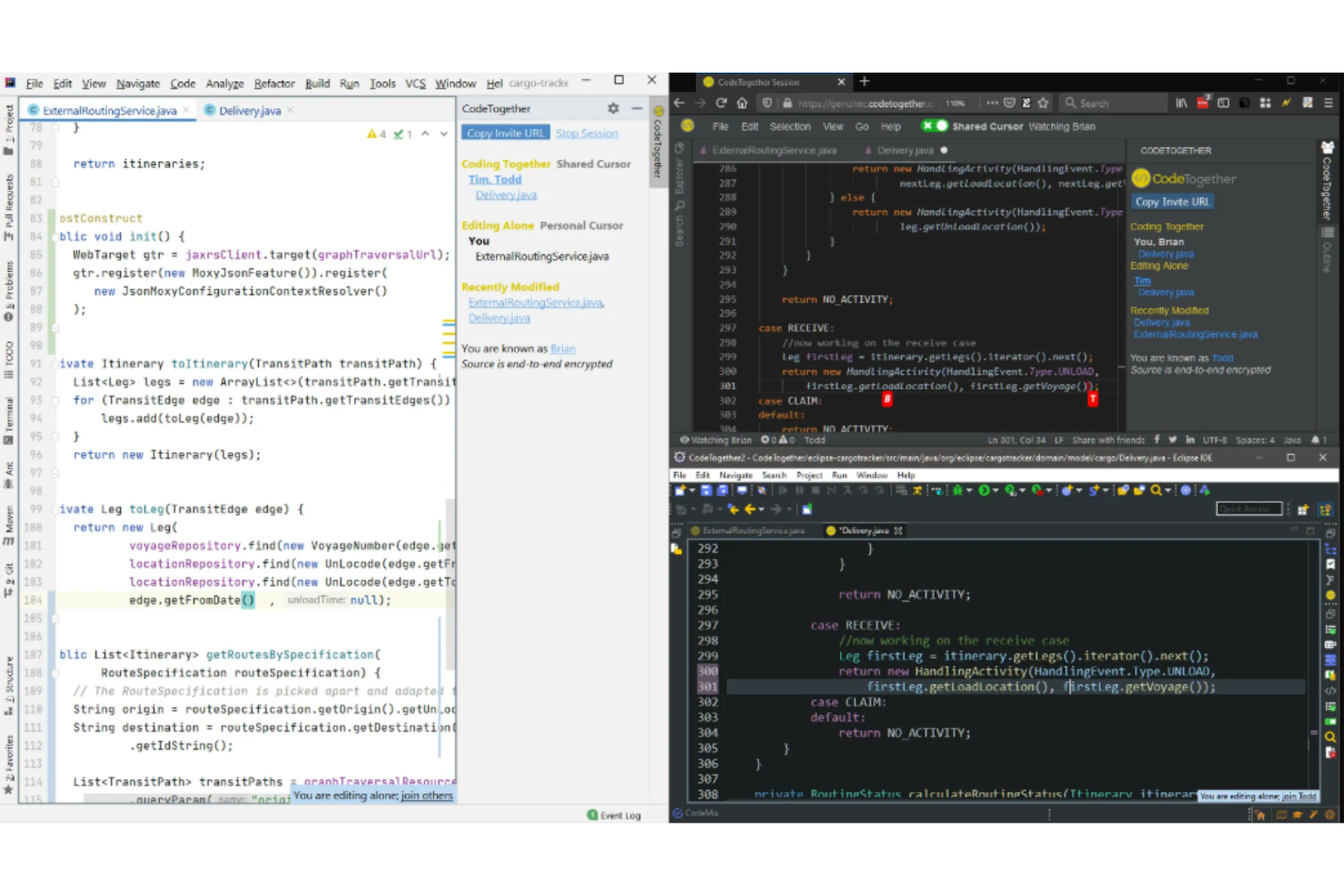Adjust the 110% zoom level control in Firefox

tap(954, 103)
